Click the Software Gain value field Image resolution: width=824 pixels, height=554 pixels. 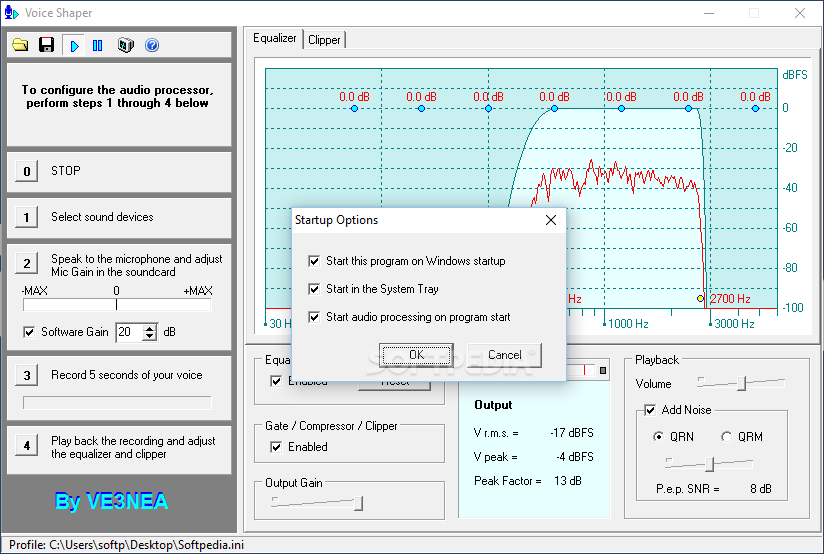[129, 332]
